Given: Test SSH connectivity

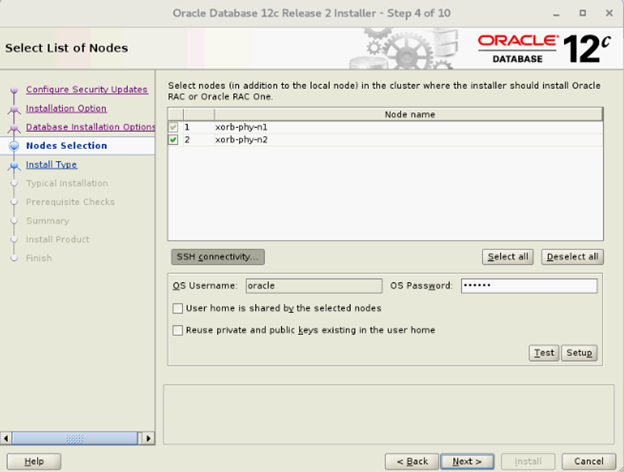Looking at the screenshot, I should click(544, 353).
